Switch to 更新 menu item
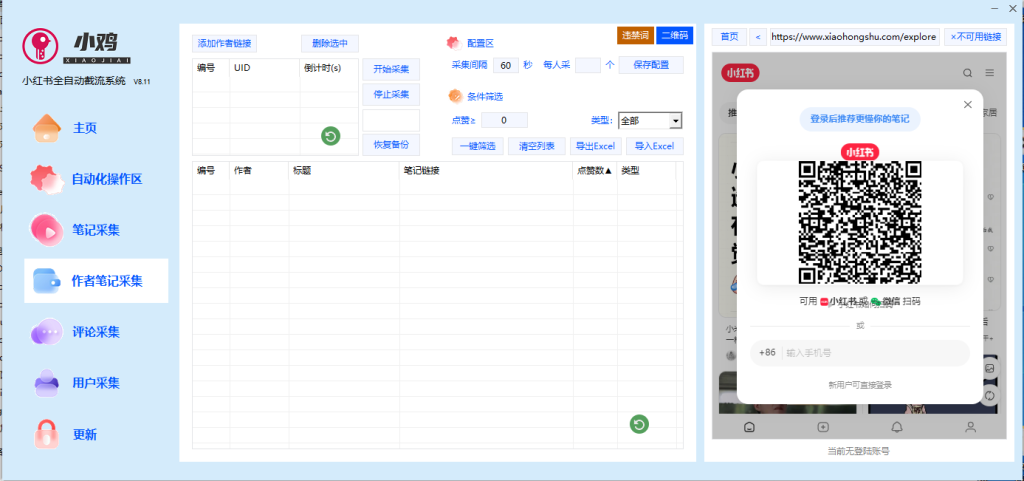The width and height of the screenshot is (1024, 481). pos(85,434)
